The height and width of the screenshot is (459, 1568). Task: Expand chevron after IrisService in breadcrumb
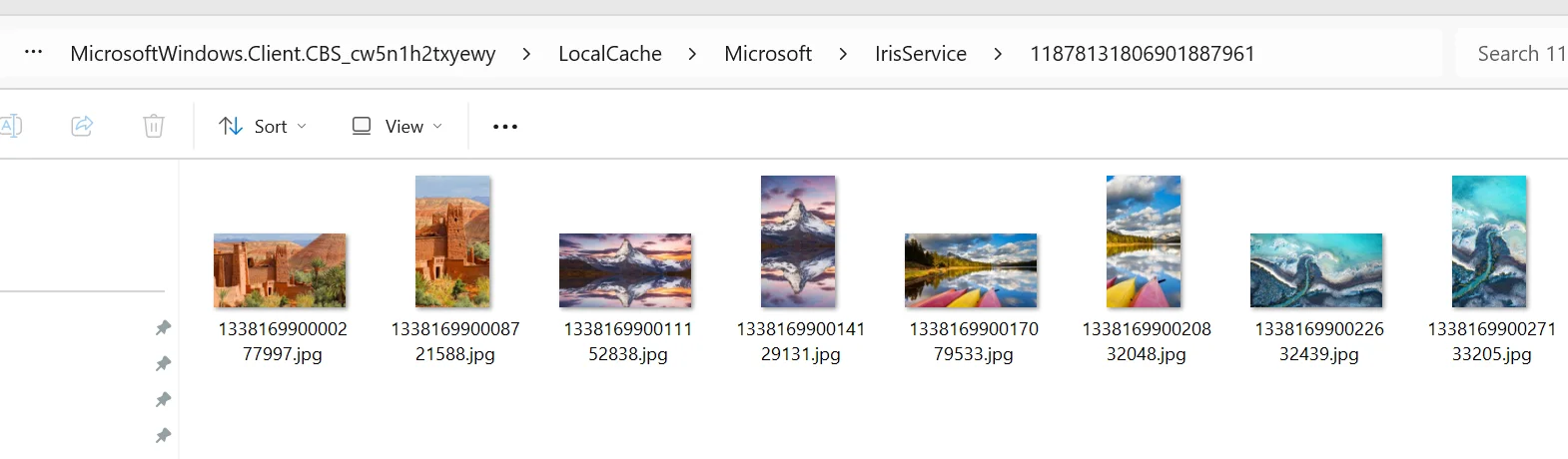point(998,54)
